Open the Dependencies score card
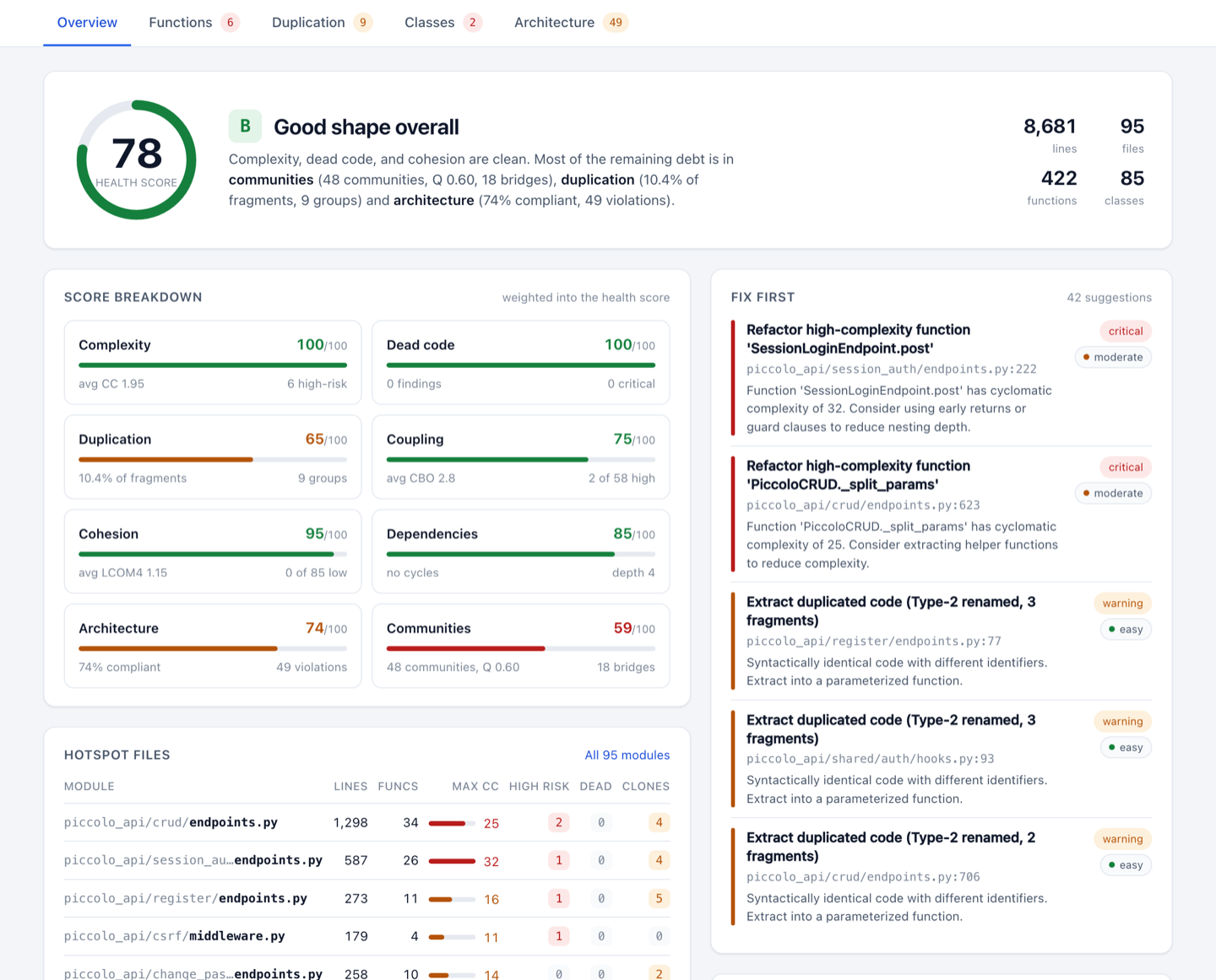 521,552
